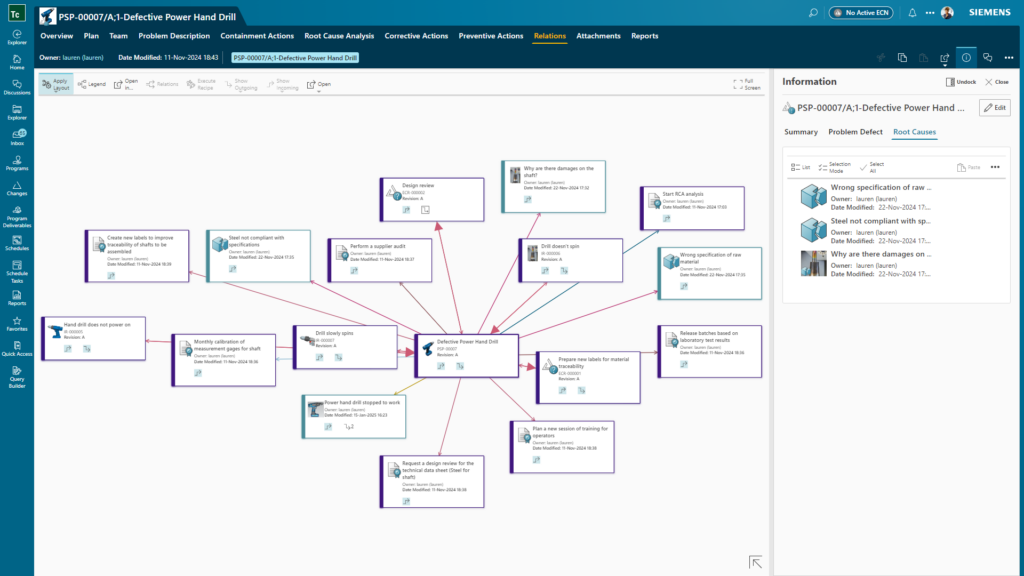Screen dimensions: 1024x576
Task: Go to Schedules in the sidebar
Action: point(17,242)
